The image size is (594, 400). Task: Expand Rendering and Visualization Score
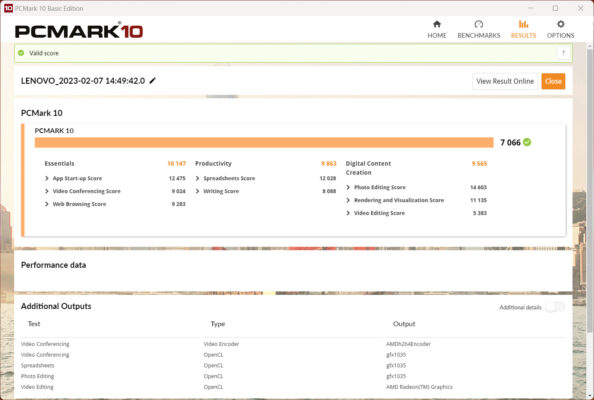tap(348, 200)
